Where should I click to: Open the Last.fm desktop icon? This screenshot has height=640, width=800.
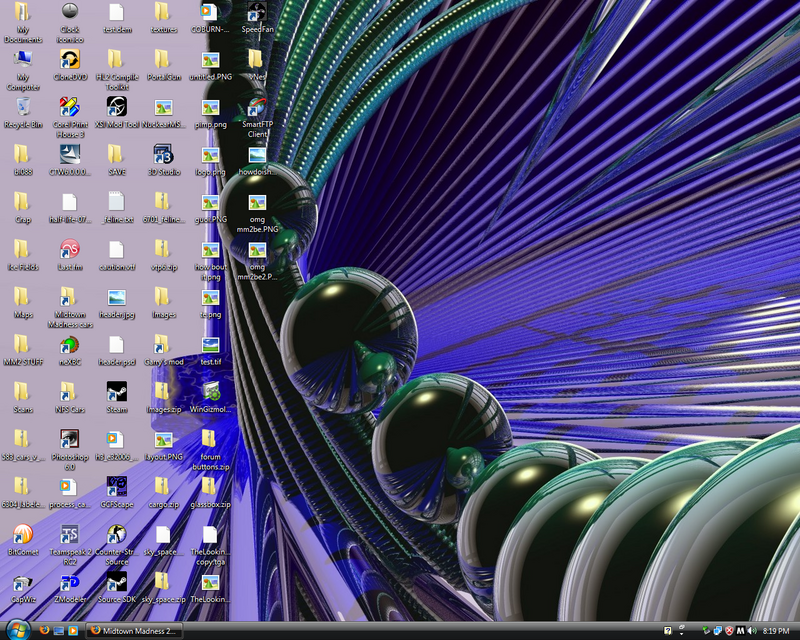pyautogui.click(x=69, y=250)
